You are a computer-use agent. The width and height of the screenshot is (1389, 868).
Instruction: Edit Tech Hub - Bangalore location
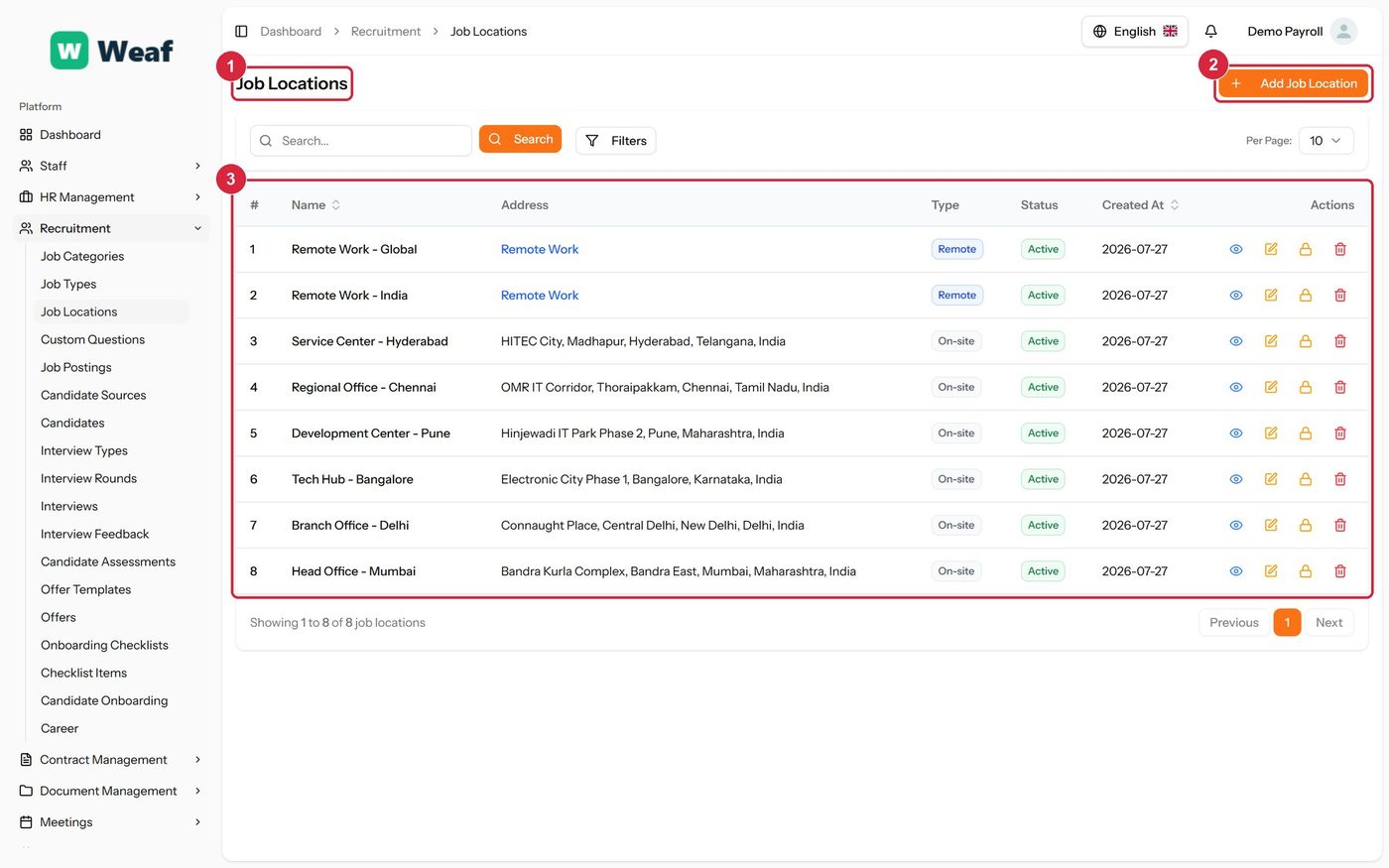(1271, 479)
